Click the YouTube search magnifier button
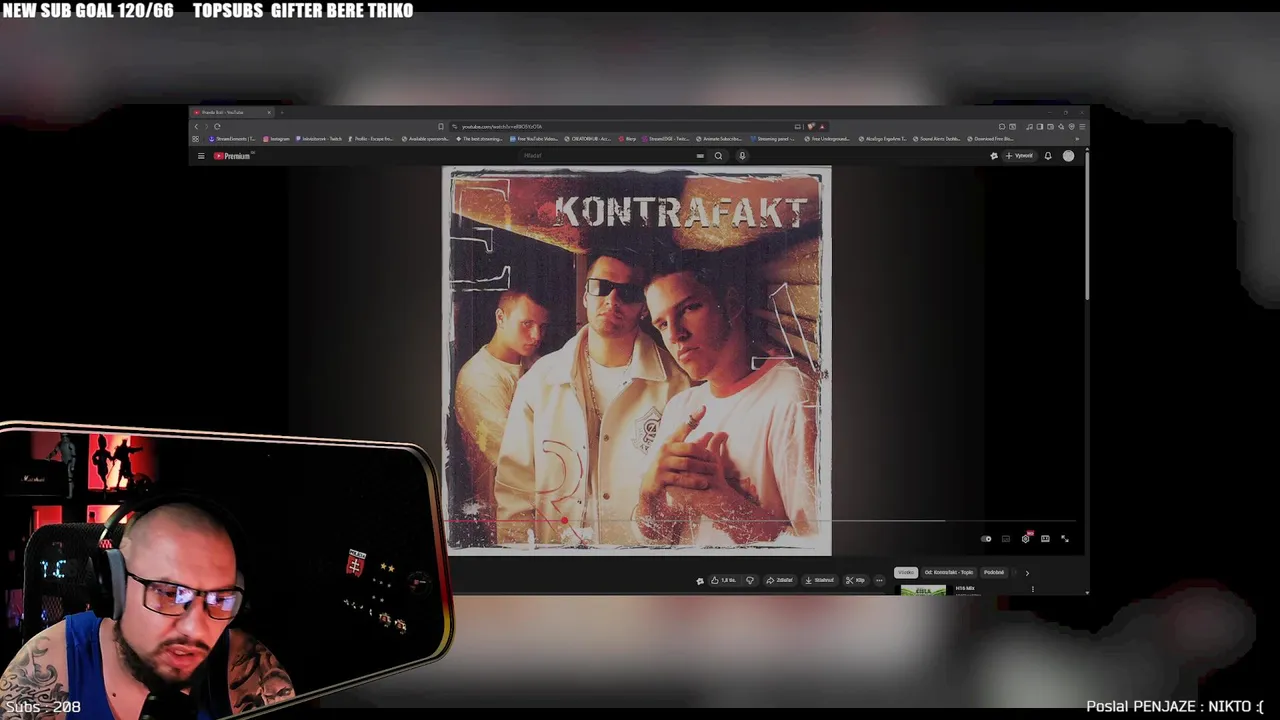Image resolution: width=1280 pixels, height=720 pixels. click(718, 156)
